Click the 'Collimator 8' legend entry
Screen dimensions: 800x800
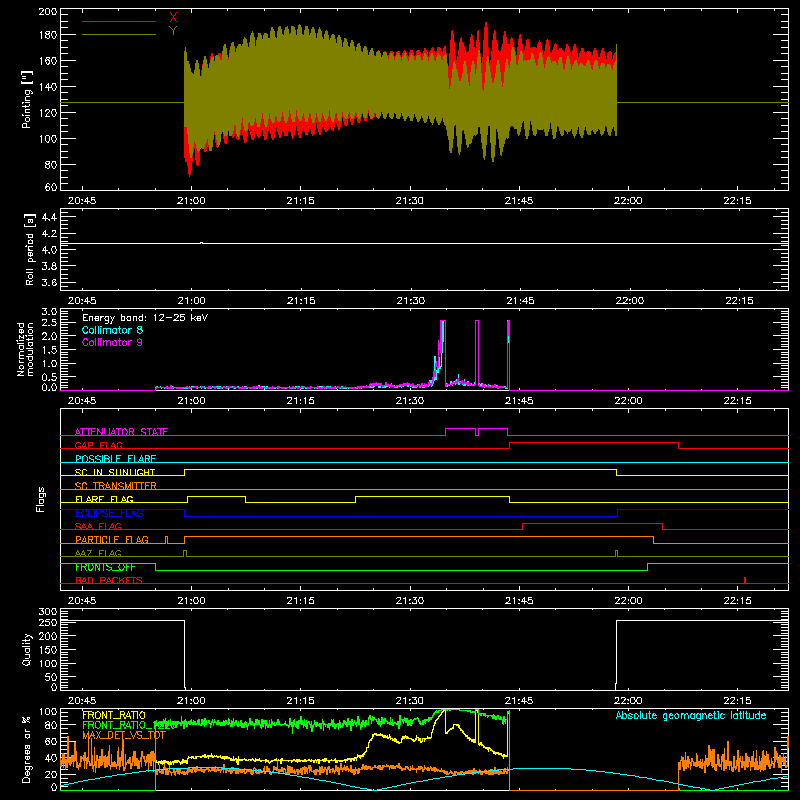tap(112, 330)
